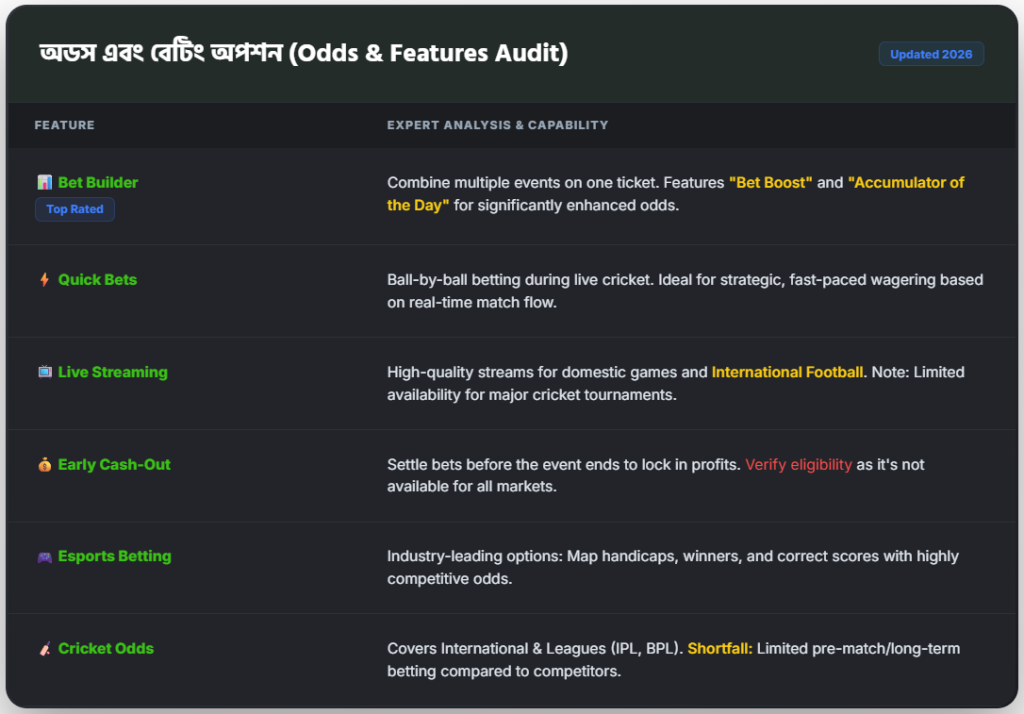This screenshot has height=714, width=1024.
Task: Click the red Verify eligibility text
Action: [x=798, y=465]
